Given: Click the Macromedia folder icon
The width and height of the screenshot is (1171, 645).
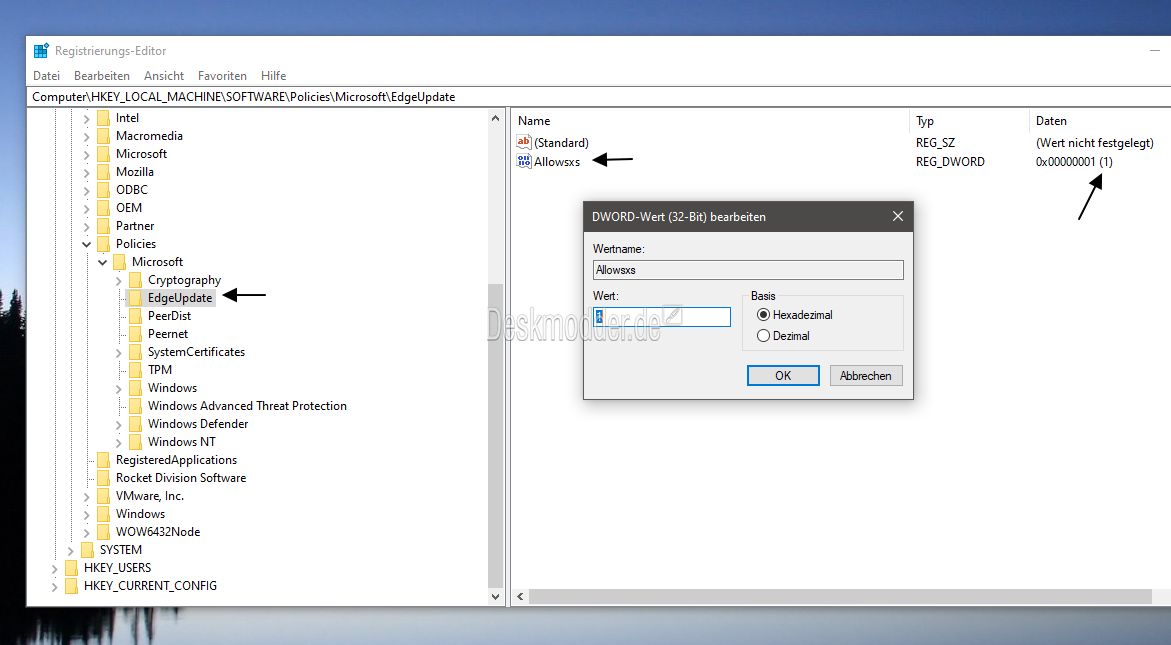Looking at the screenshot, I should [103, 136].
